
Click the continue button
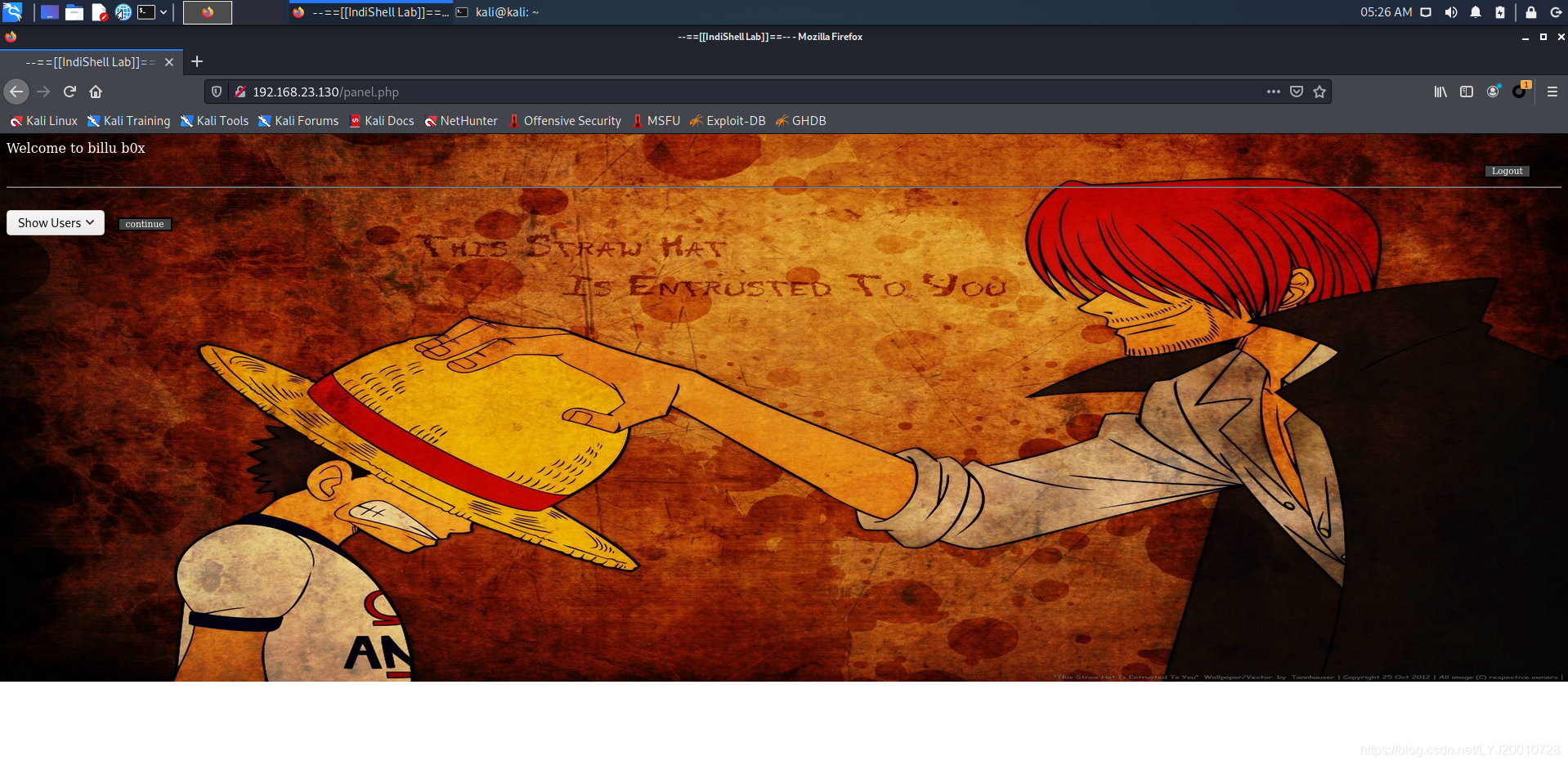click(145, 224)
